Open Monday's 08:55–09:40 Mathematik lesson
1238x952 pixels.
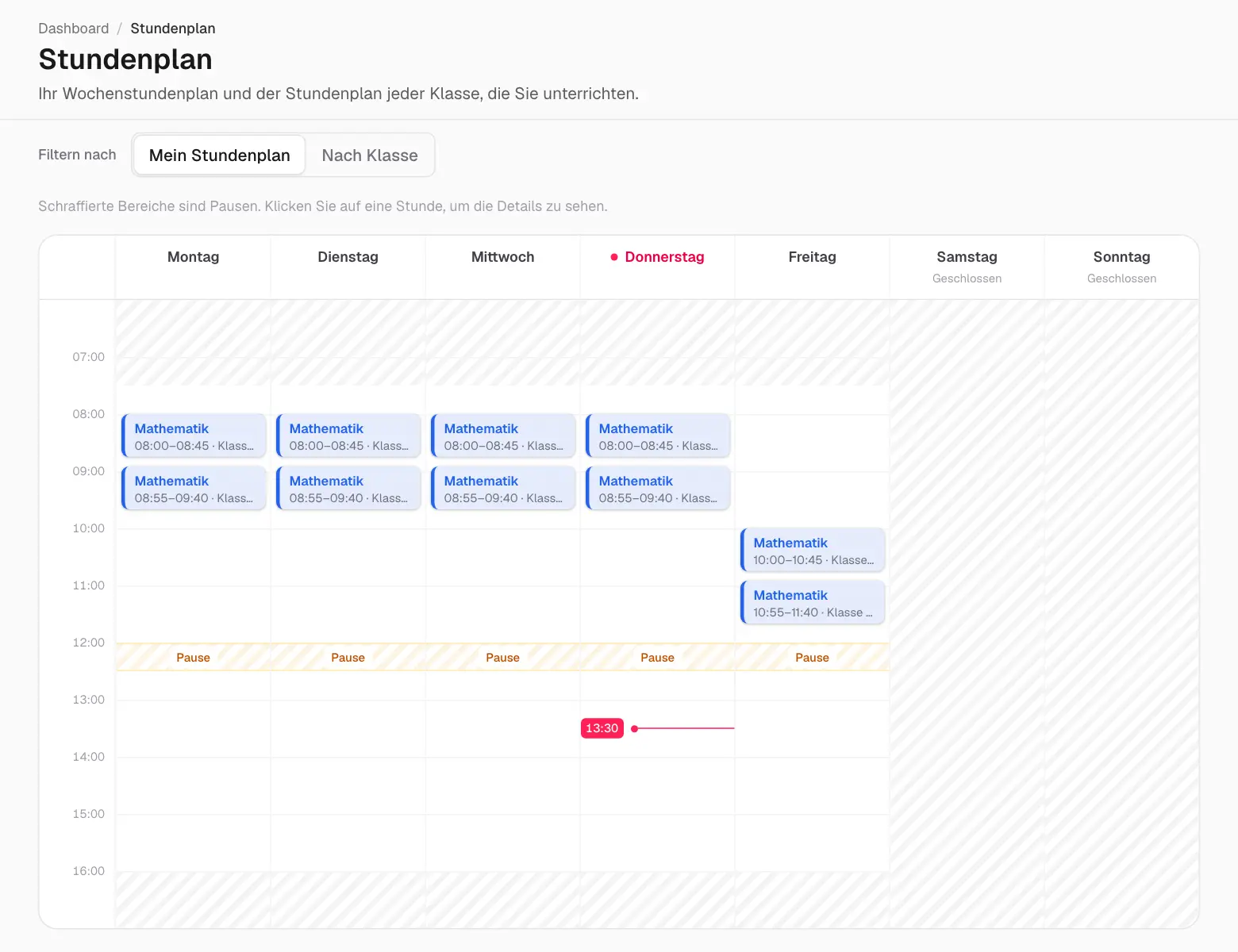tap(194, 489)
